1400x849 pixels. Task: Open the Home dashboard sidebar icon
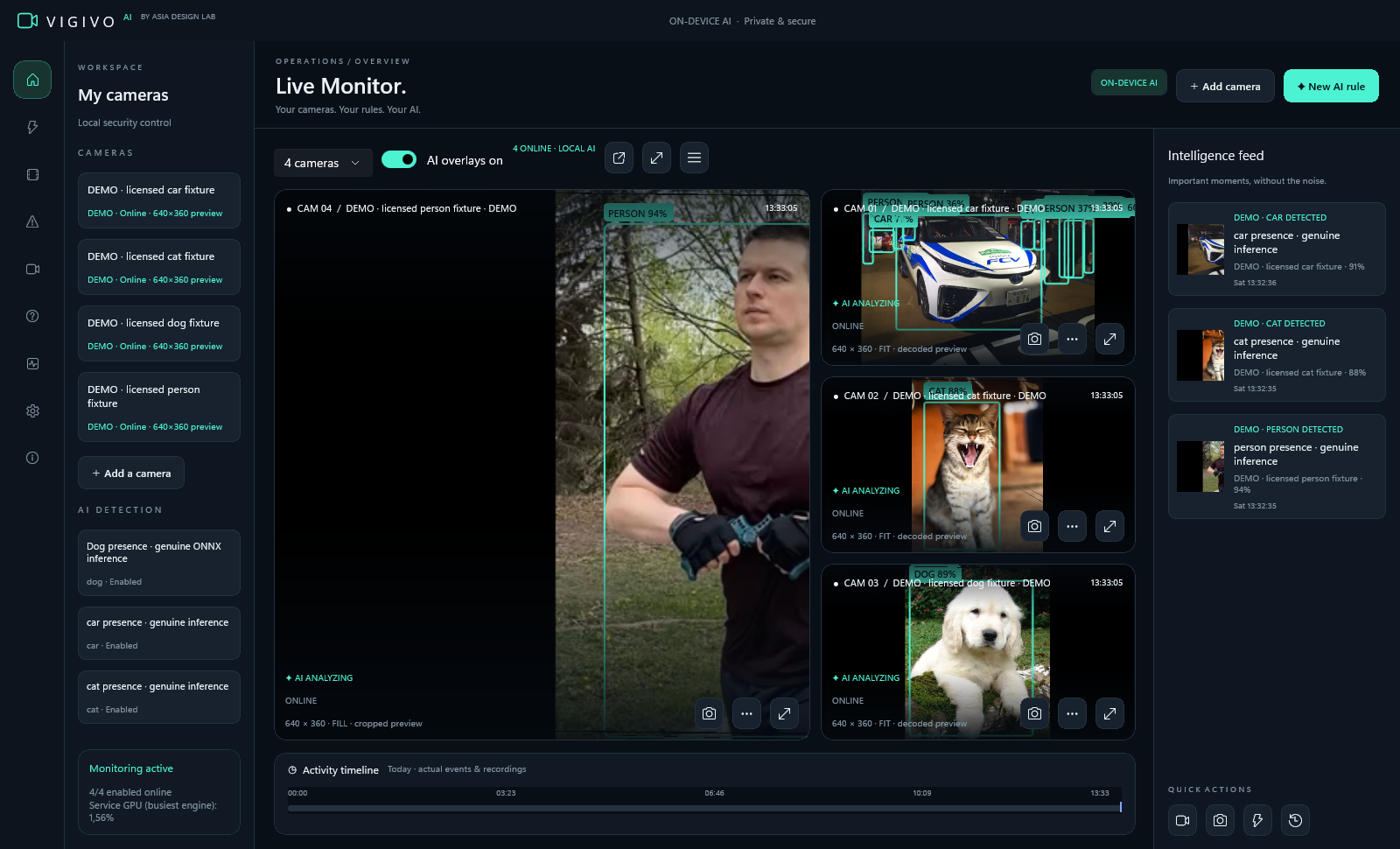pyautogui.click(x=32, y=80)
